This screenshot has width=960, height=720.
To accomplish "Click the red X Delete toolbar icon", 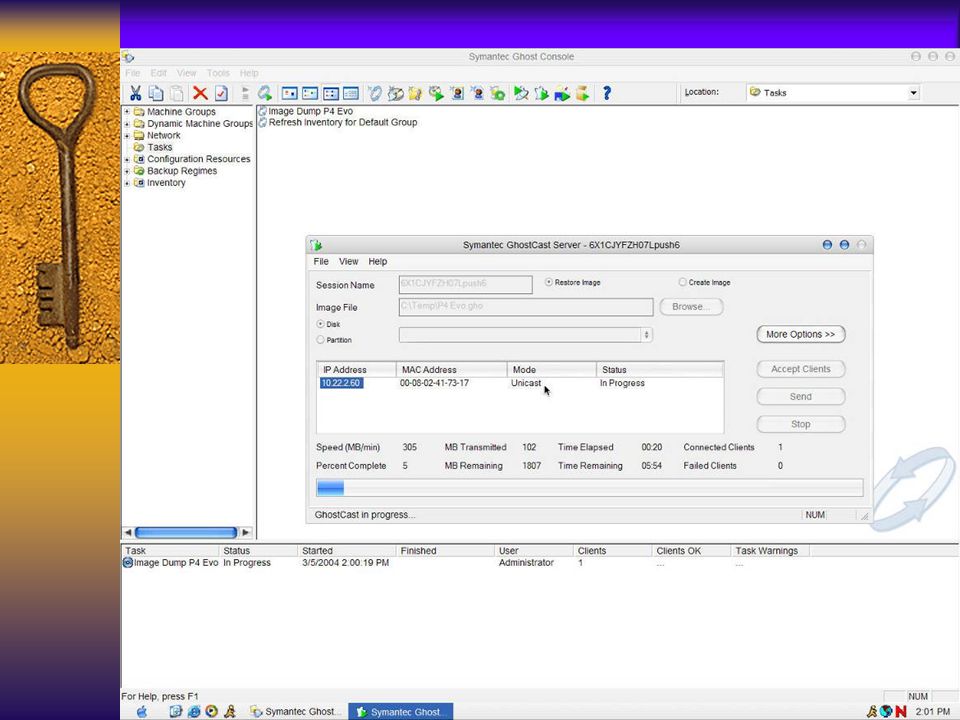I will 200,93.
